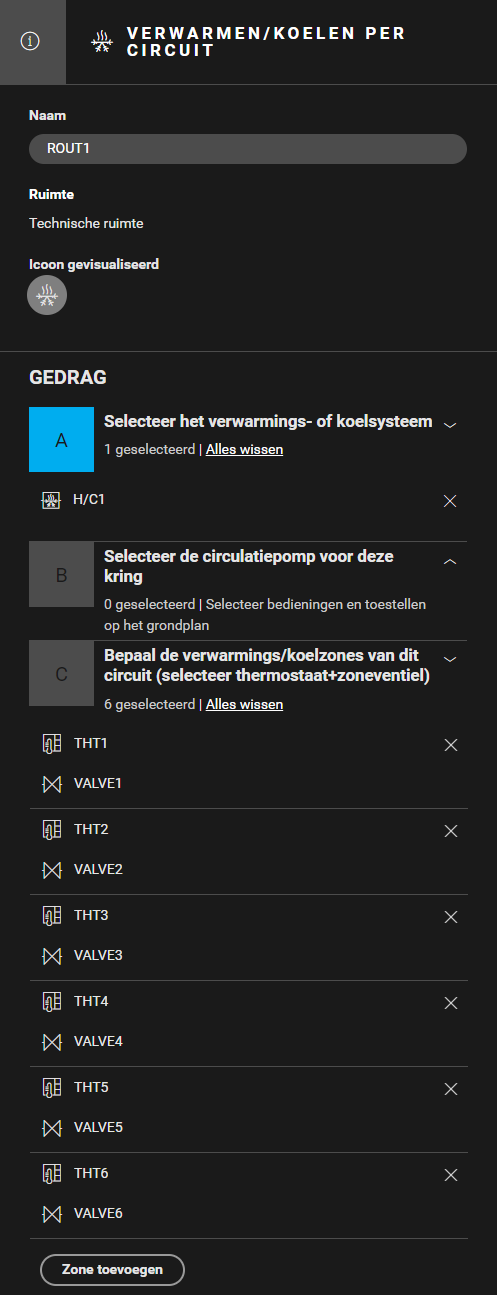
Task: Edit the ROUT1 name field
Action: (x=248, y=148)
